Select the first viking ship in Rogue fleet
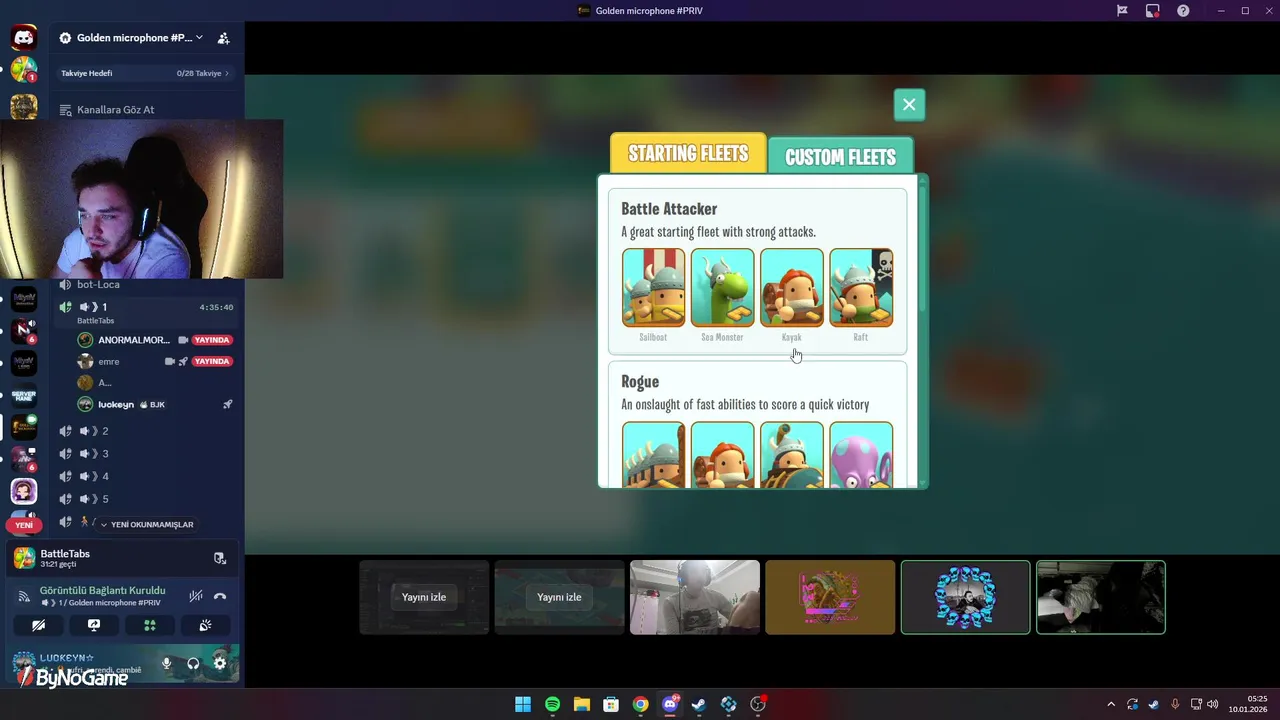The height and width of the screenshot is (720, 1280). [x=653, y=455]
